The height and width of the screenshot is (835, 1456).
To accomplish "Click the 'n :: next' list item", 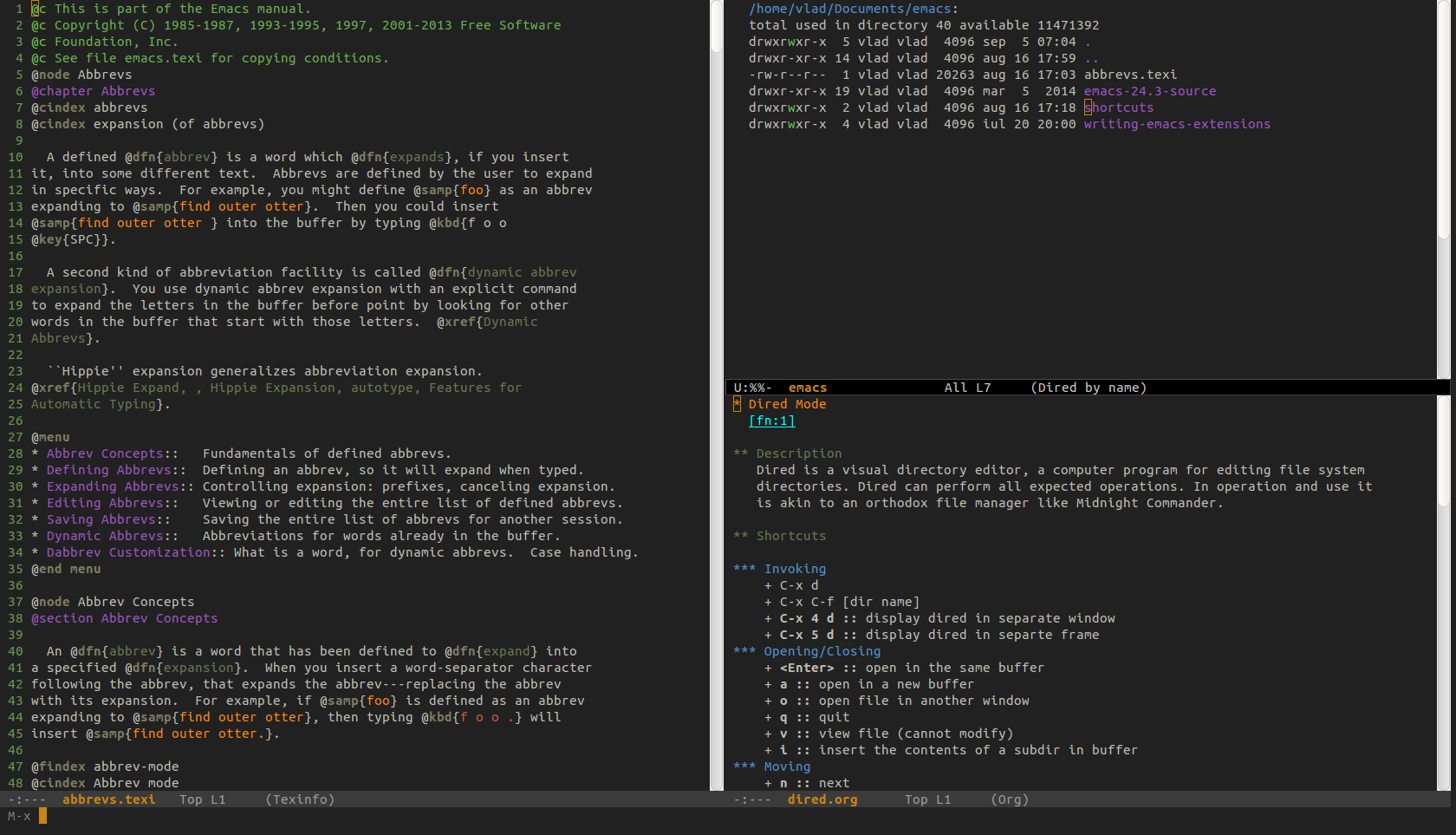I will [x=807, y=783].
